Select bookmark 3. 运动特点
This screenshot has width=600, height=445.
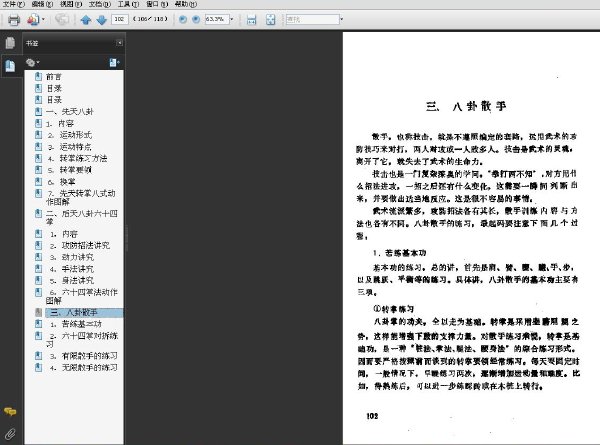click(69, 147)
